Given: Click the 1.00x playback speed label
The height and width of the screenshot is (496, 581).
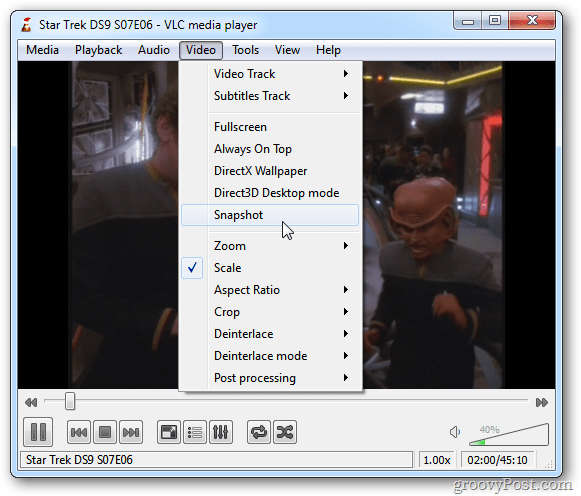Looking at the screenshot, I should pyautogui.click(x=437, y=460).
